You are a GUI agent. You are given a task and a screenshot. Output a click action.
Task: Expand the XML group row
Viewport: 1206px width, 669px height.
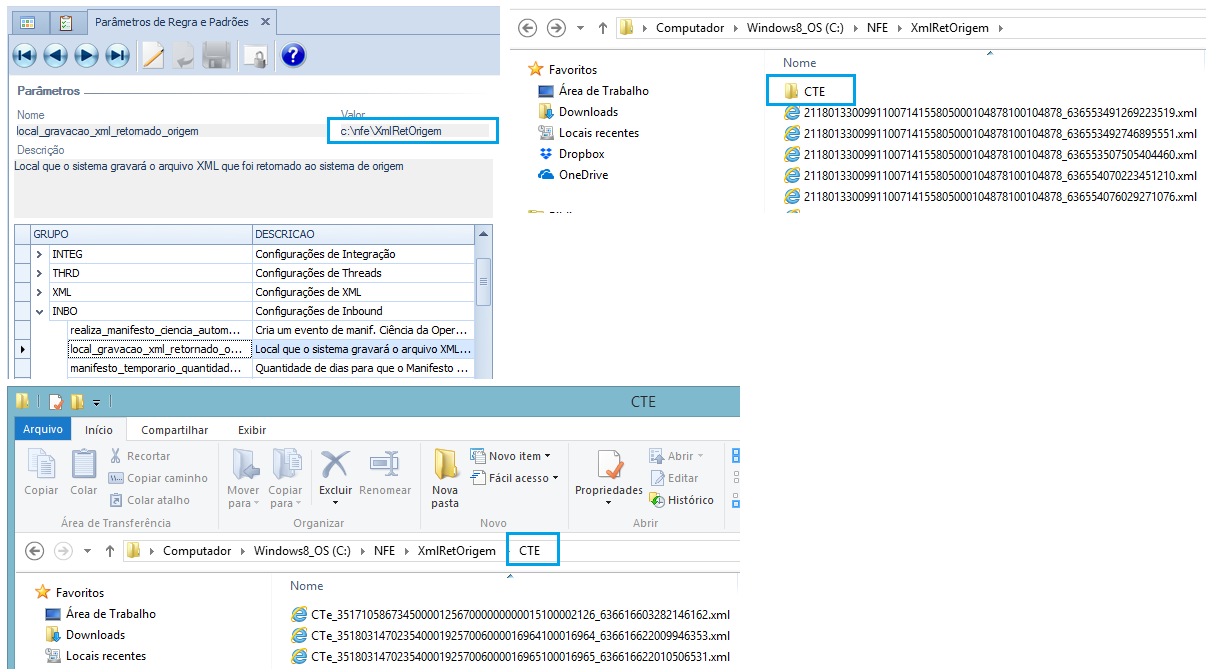point(39,292)
